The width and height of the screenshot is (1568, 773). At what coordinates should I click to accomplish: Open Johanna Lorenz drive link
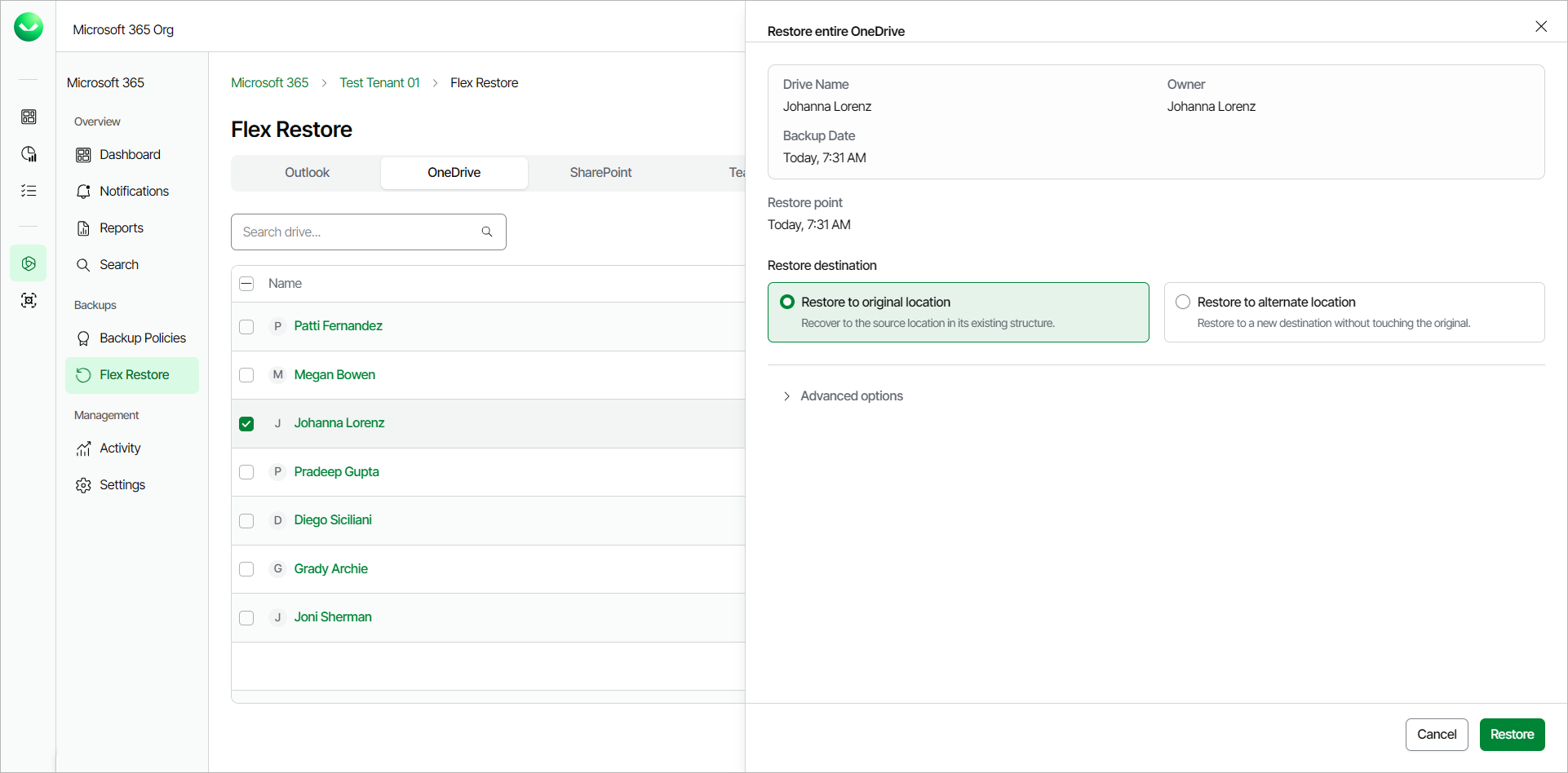(x=339, y=423)
